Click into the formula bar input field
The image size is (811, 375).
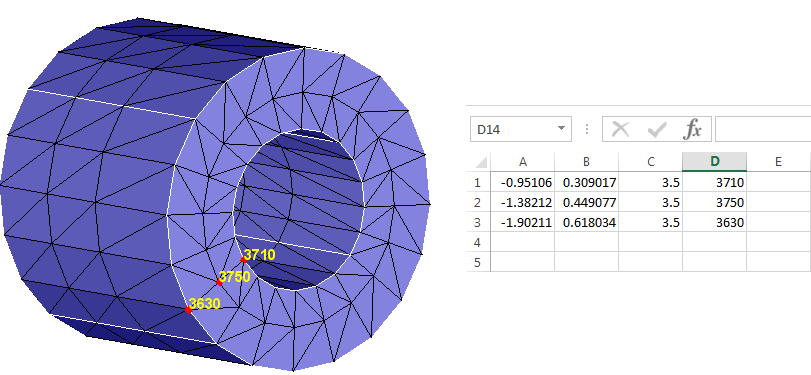tap(763, 129)
